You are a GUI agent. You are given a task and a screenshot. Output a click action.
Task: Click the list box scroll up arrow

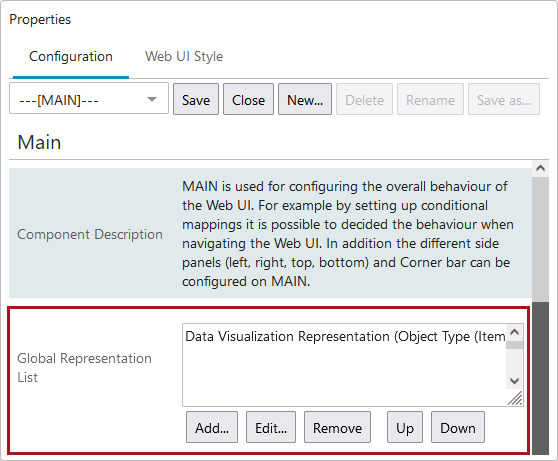(x=515, y=332)
